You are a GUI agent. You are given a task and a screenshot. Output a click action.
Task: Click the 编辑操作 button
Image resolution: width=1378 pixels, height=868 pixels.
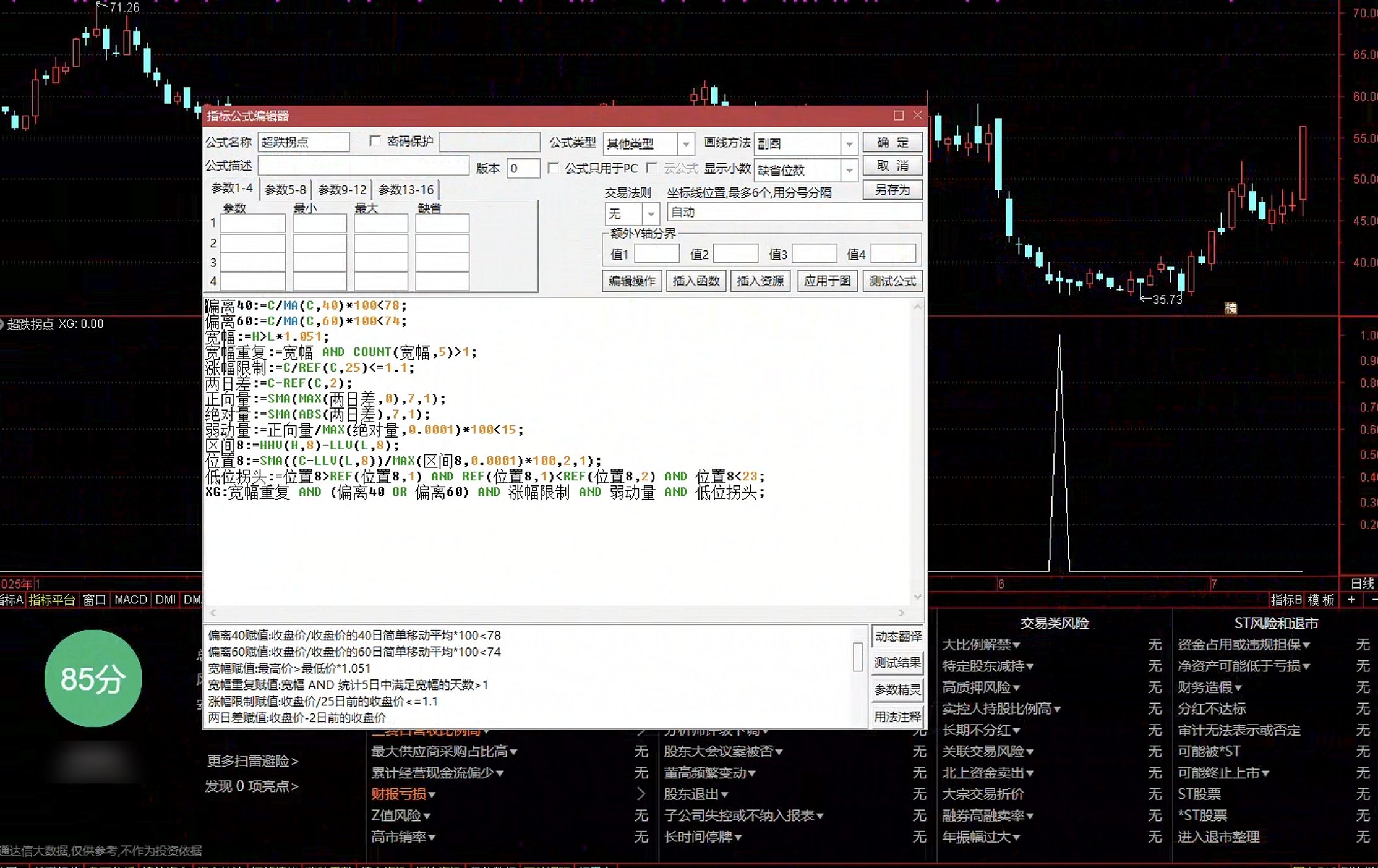631,281
